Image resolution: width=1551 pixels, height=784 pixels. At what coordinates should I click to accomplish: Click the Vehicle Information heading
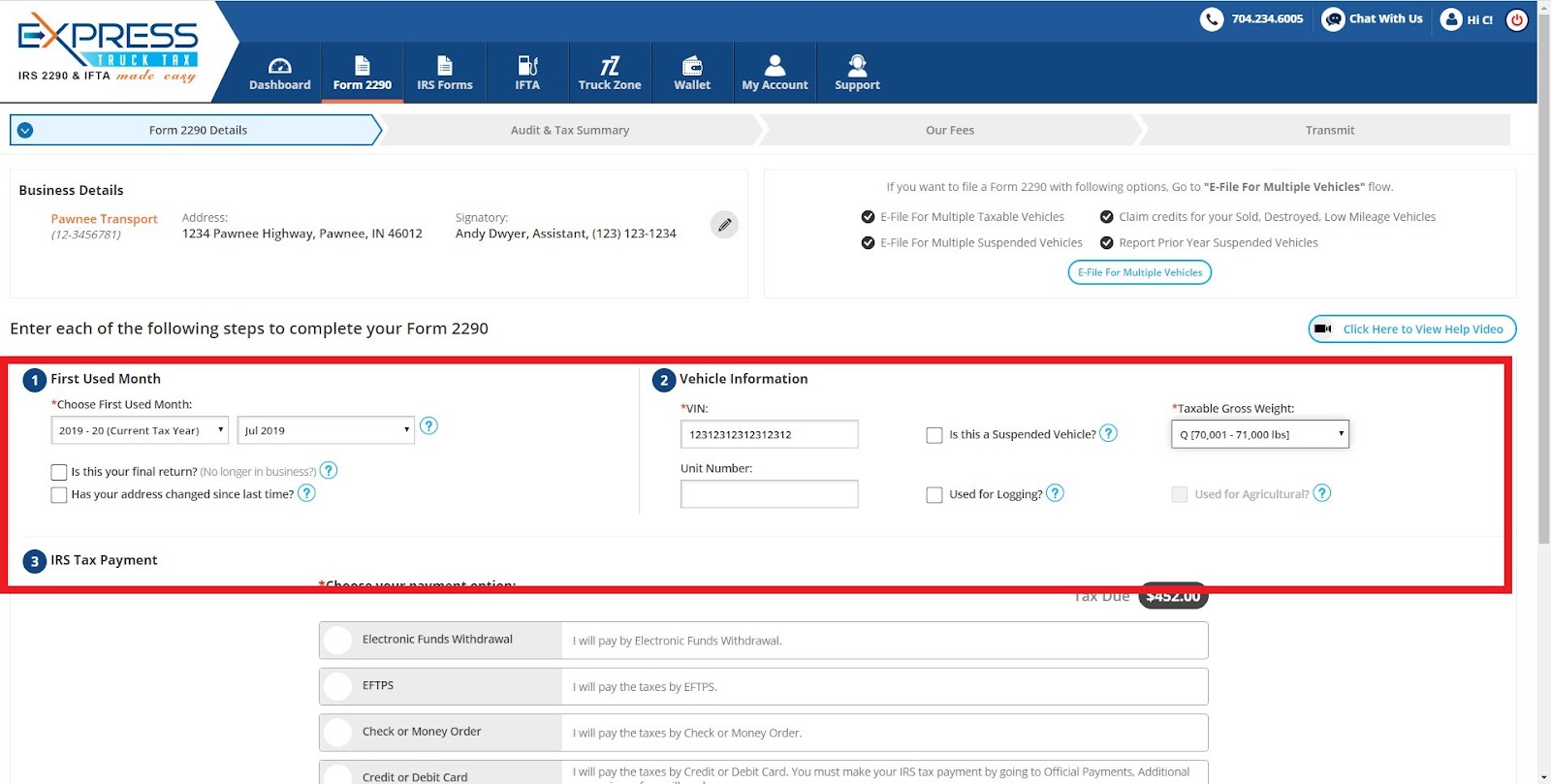coord(744,379)
